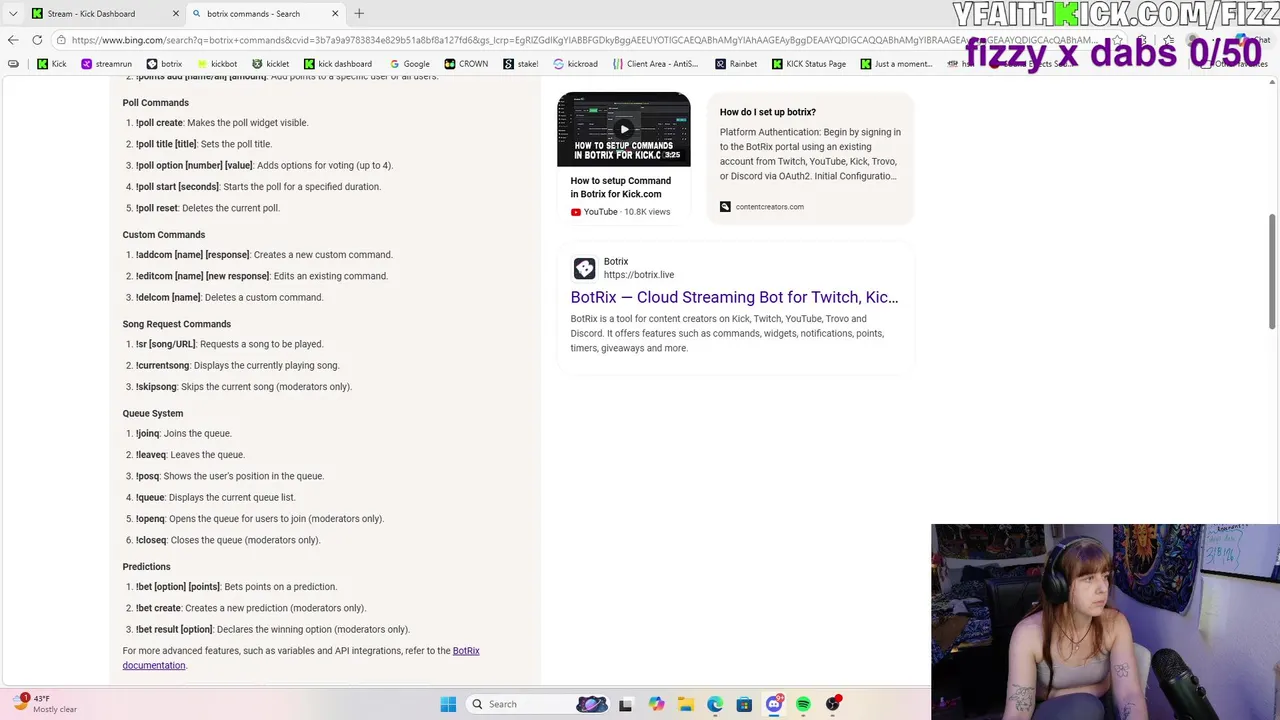
Task: Open the kickbot bookmark
Action: pyautogui.click(x=216, y=64)
